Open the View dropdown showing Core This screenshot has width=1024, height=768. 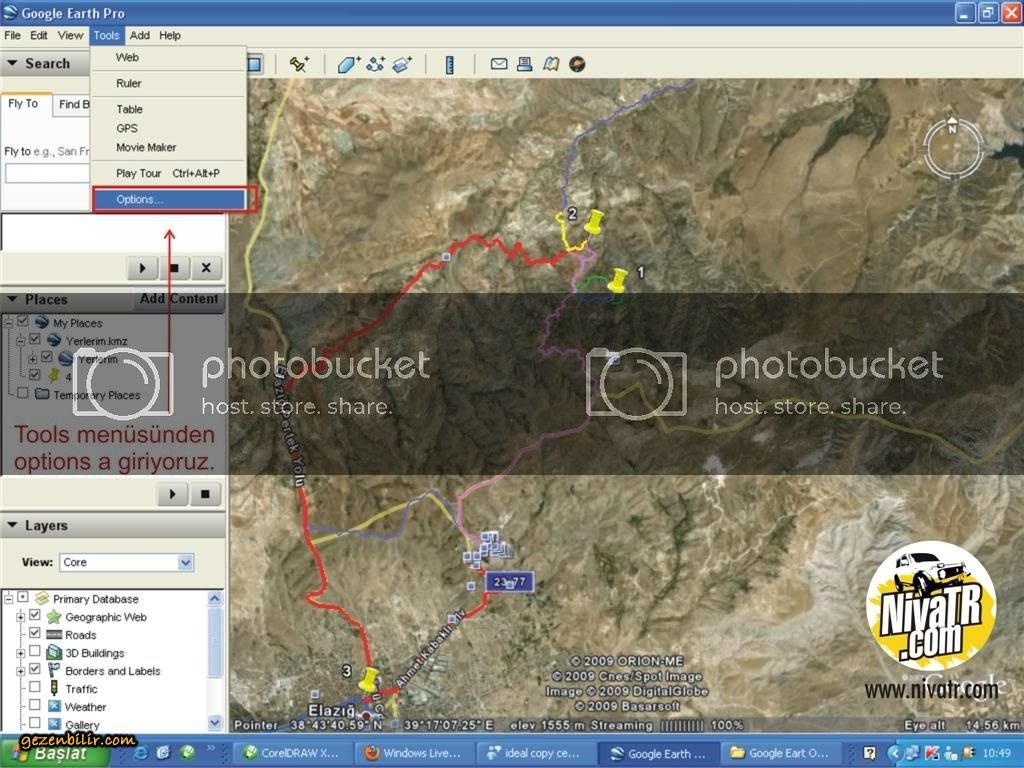[126, 562]
